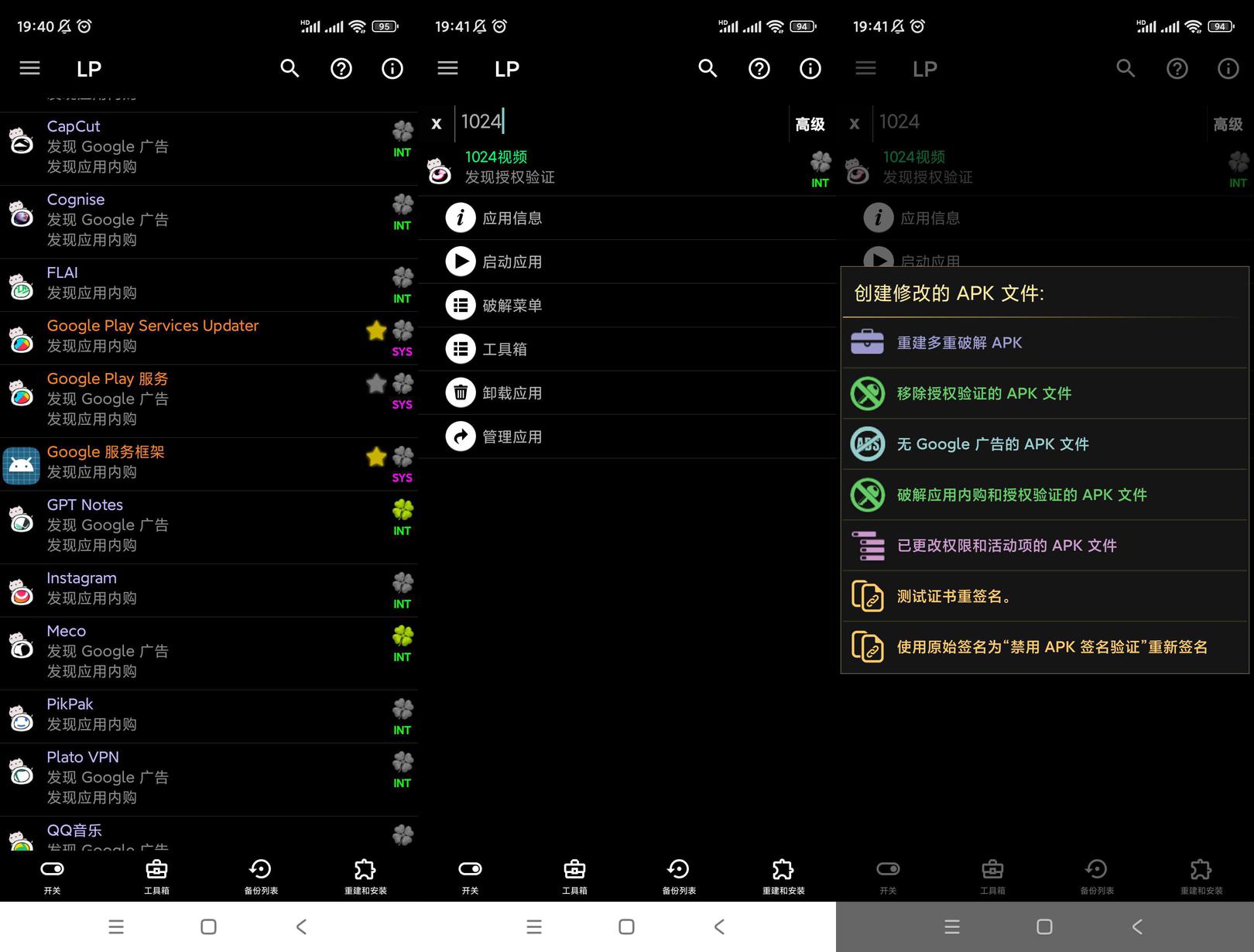Switch to 开关 tab on the middle screen
The image size is (1254, 952).
coord(470,876)
